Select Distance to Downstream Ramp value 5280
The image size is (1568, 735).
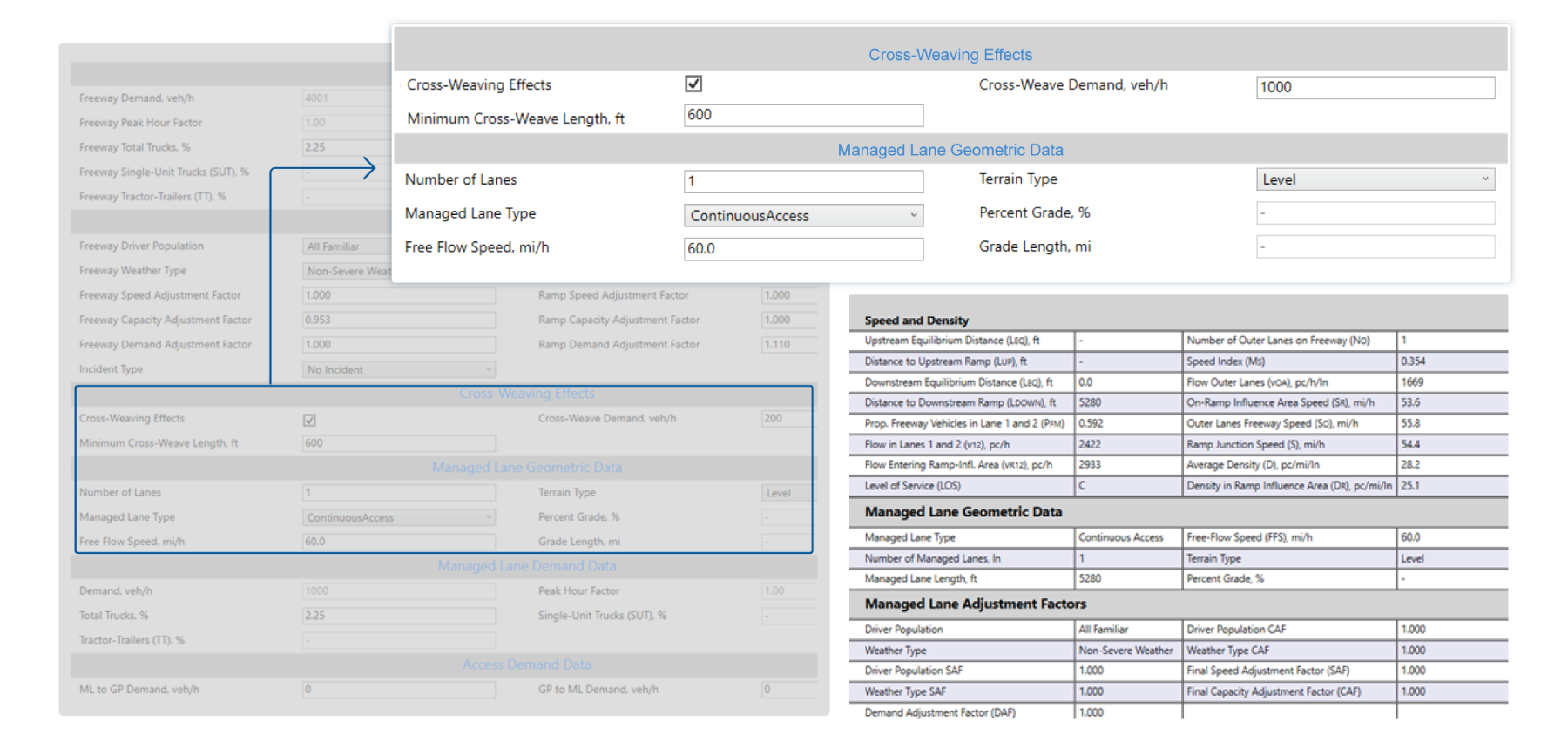point(1090,403)
